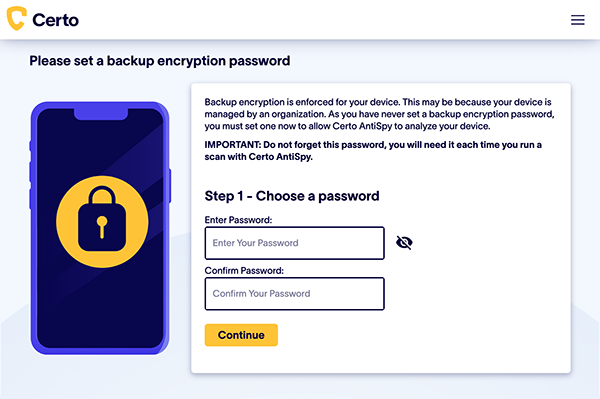
Task: Click the padlock shackle at top
Action: coord(102,194)
